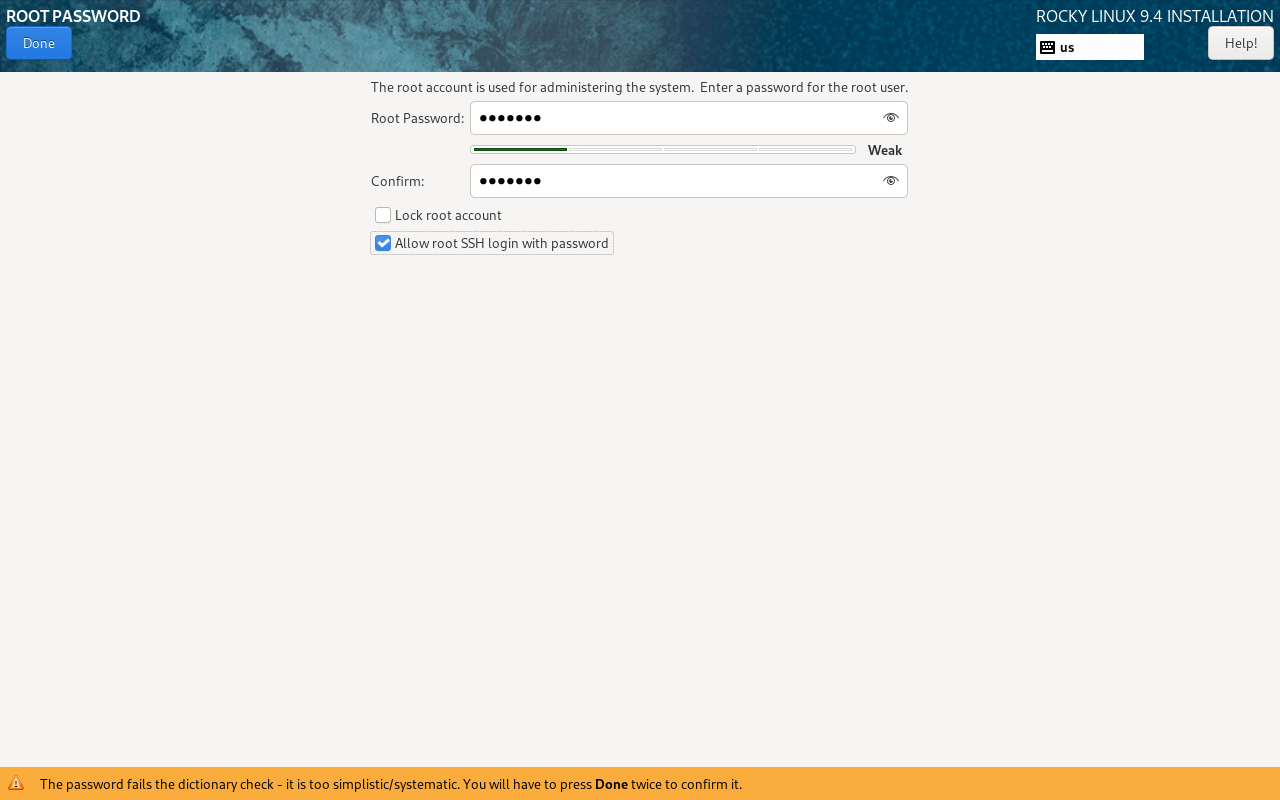Show the root password using the eye icon
Screen dimensions: 1280x800
pyautogui.click(x=889, y=117)
